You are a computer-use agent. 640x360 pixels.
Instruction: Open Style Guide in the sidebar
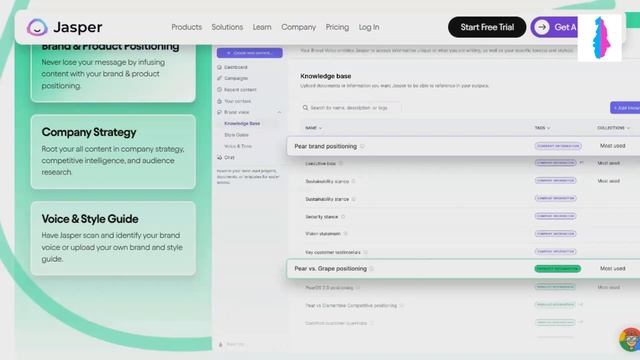236,135
